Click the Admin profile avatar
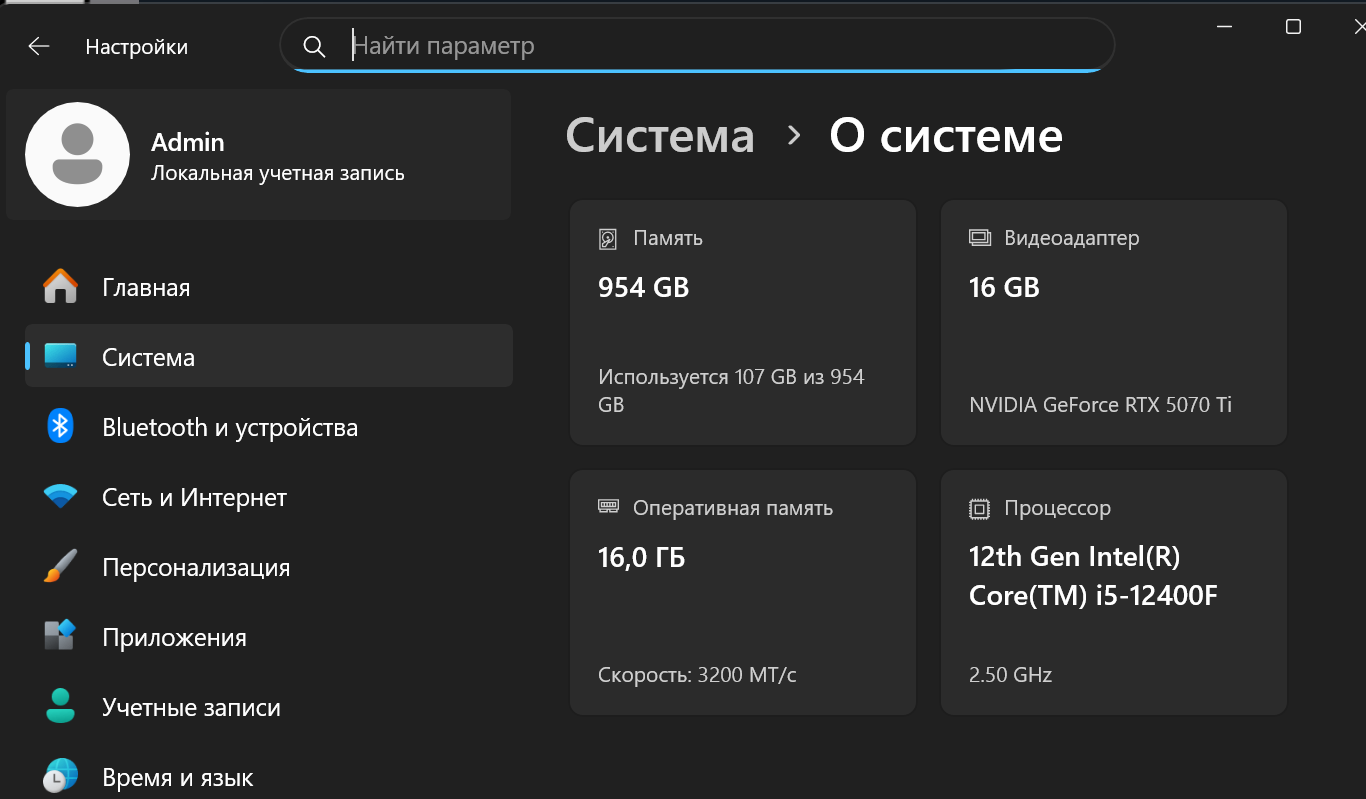Viewport: 1366px width, 799px height. click(x=77, y=154)
